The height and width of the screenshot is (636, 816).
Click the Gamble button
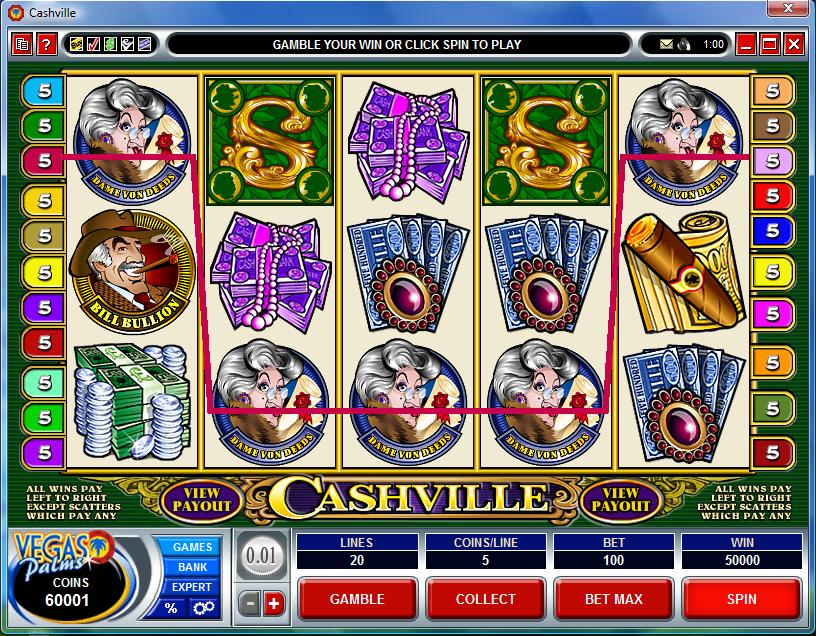[357, 599]
